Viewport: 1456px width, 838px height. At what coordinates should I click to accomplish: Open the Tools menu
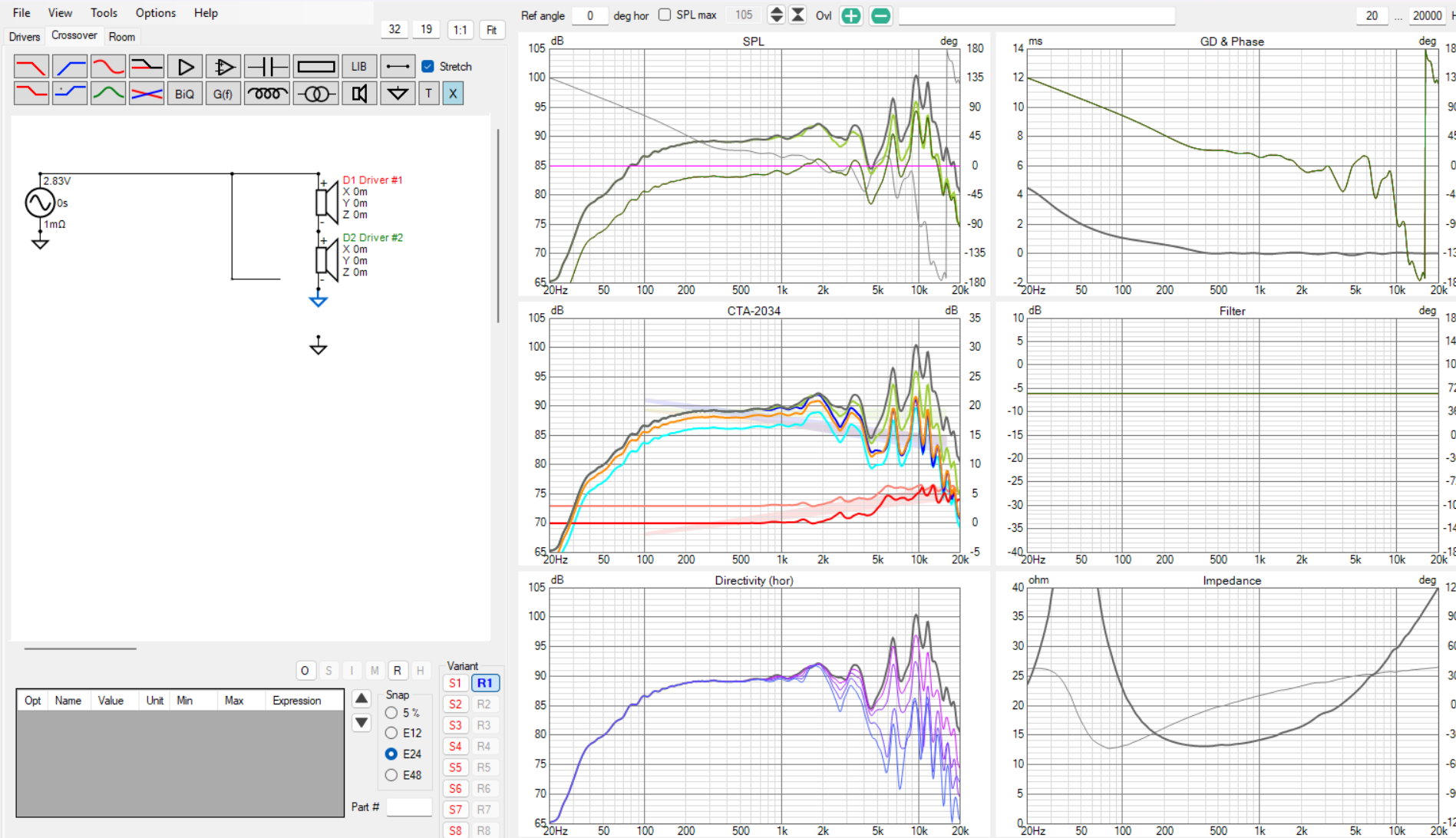(104, 13)
